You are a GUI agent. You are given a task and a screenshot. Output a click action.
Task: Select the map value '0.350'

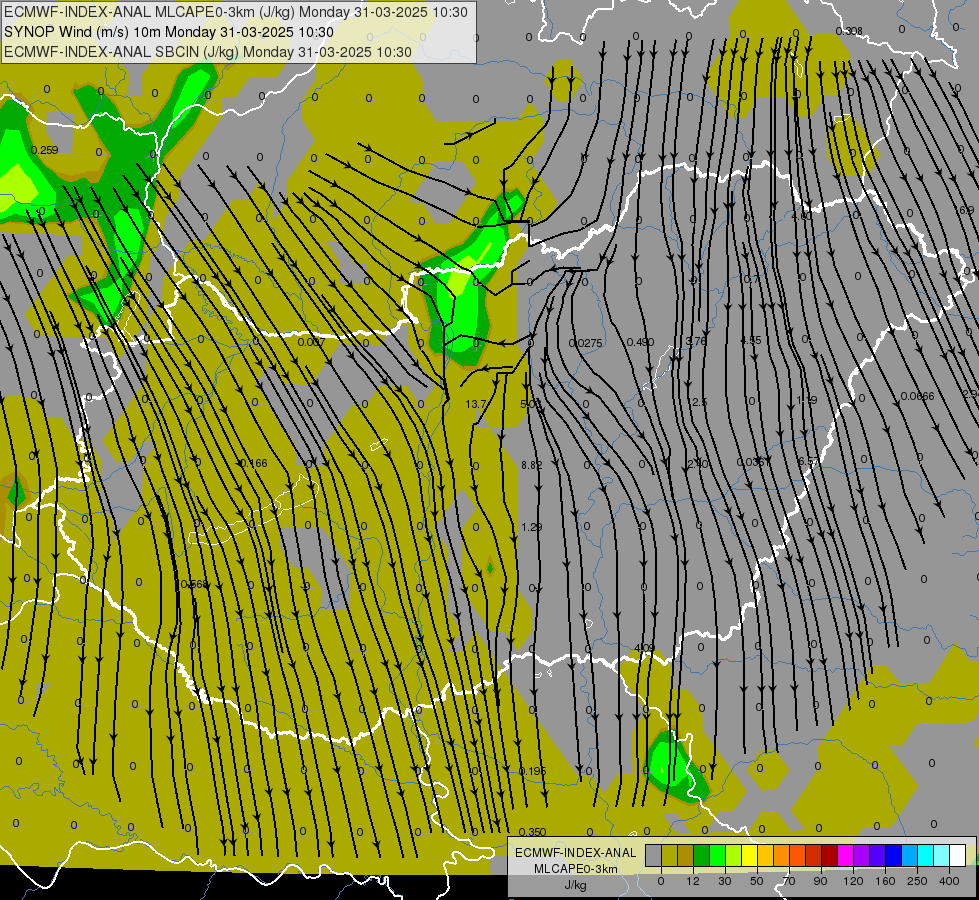click(x=533, y=832)
